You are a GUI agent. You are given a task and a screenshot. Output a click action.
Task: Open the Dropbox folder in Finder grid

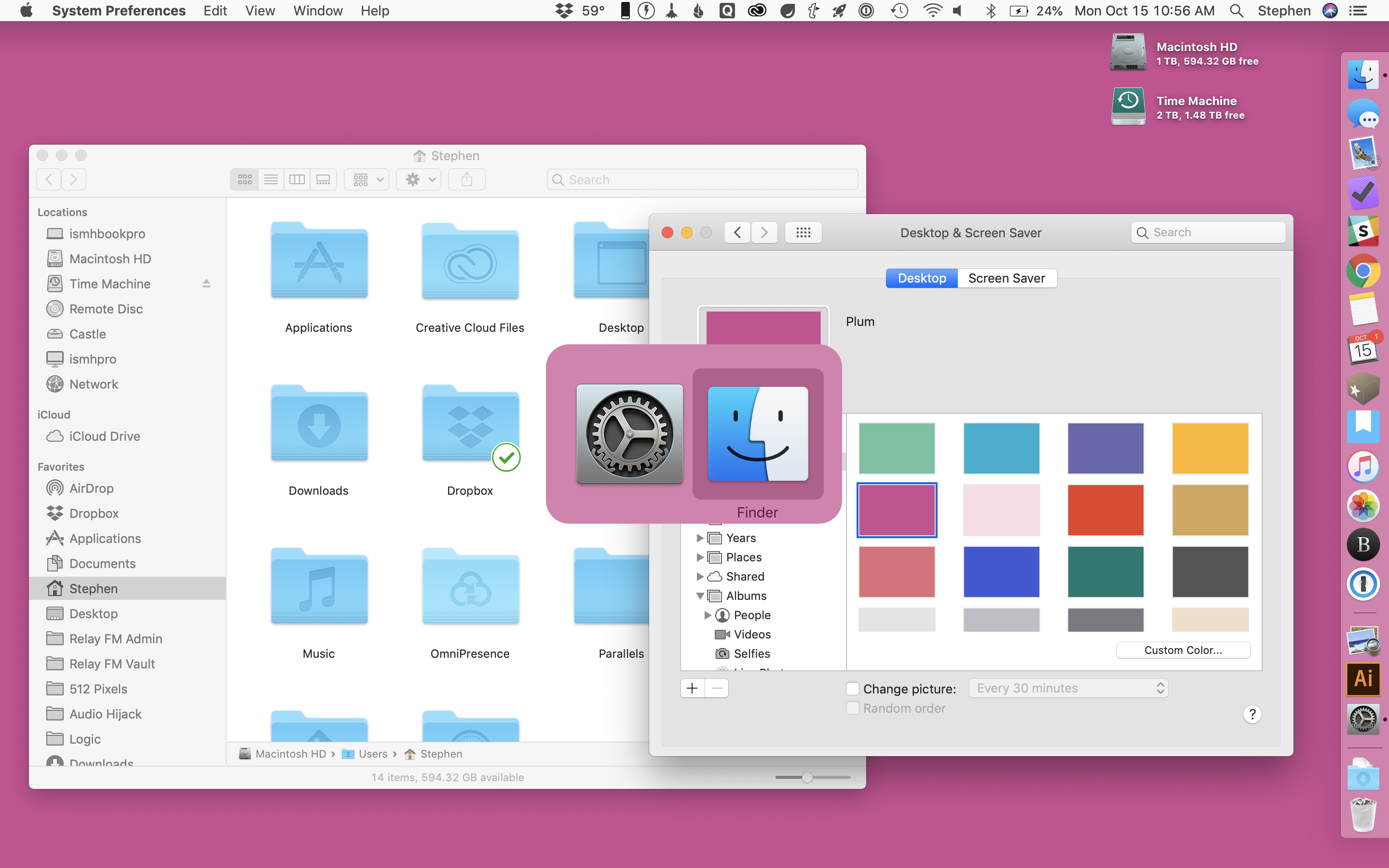[x=470, y=424]
